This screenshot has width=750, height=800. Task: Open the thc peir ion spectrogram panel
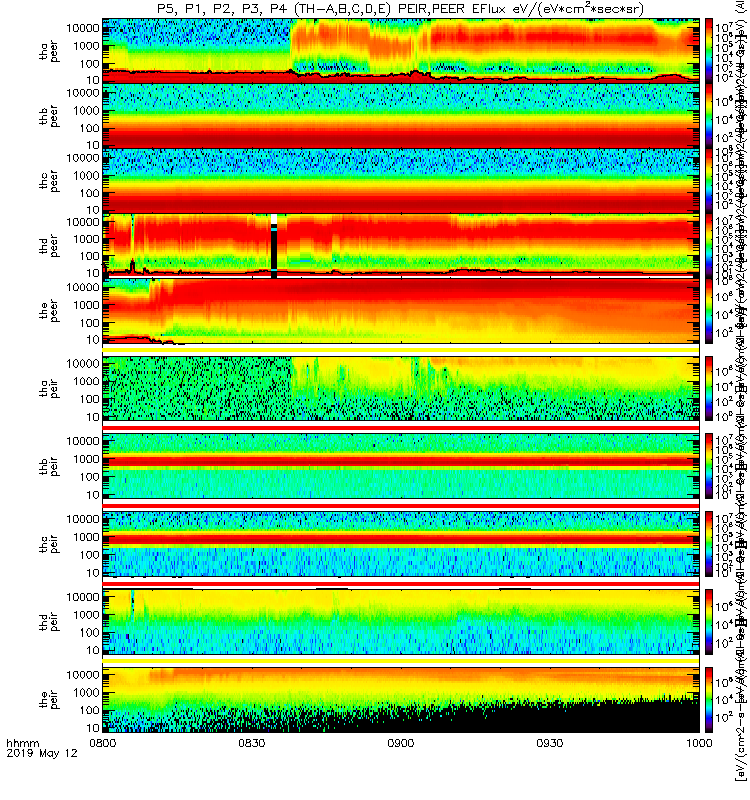[401, 544]
